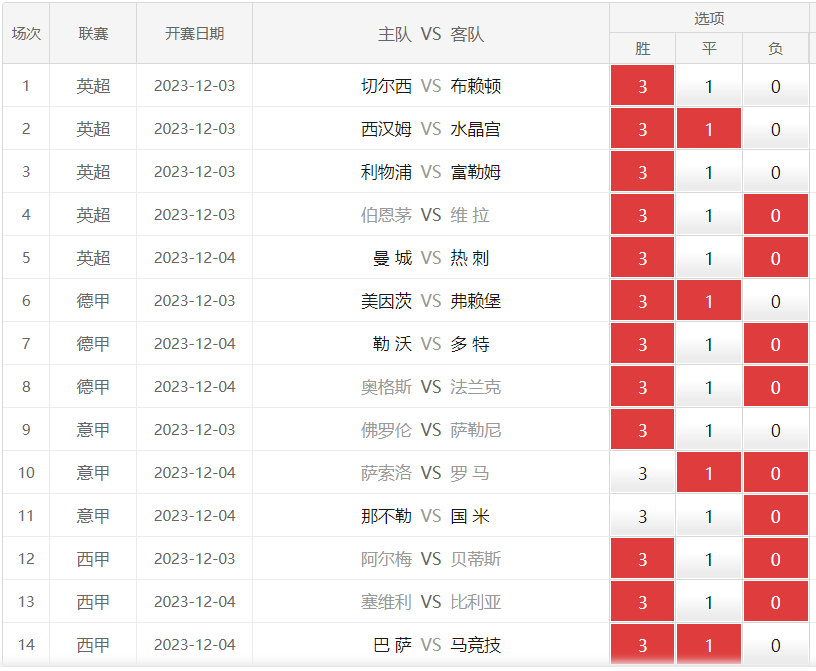Select win option 3 for 萨索洛 VS 罗马
The height and width of the screenshot is (671, 816).
click(x=642, y=473)
